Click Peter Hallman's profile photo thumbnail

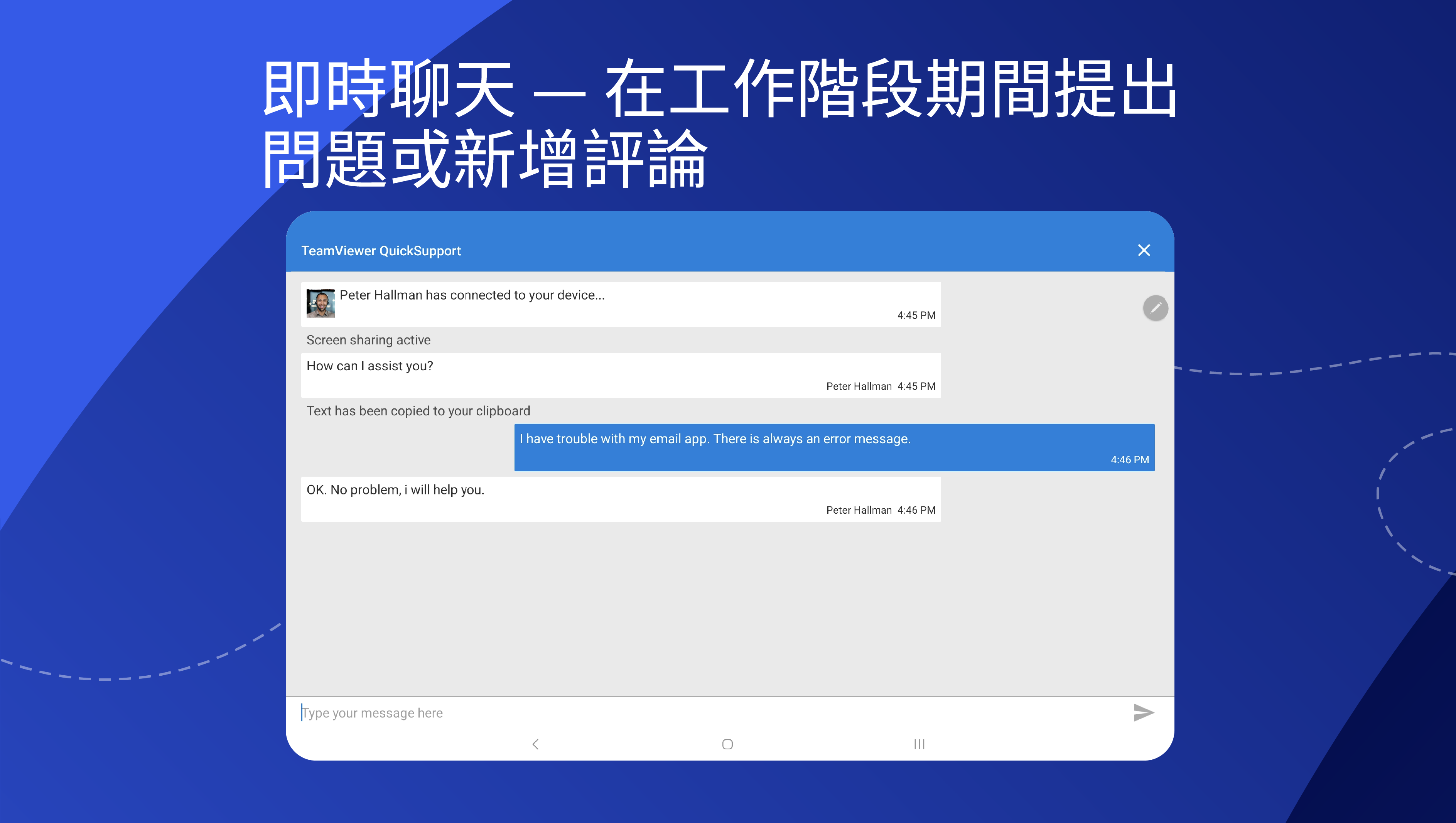tap(321, 304)
